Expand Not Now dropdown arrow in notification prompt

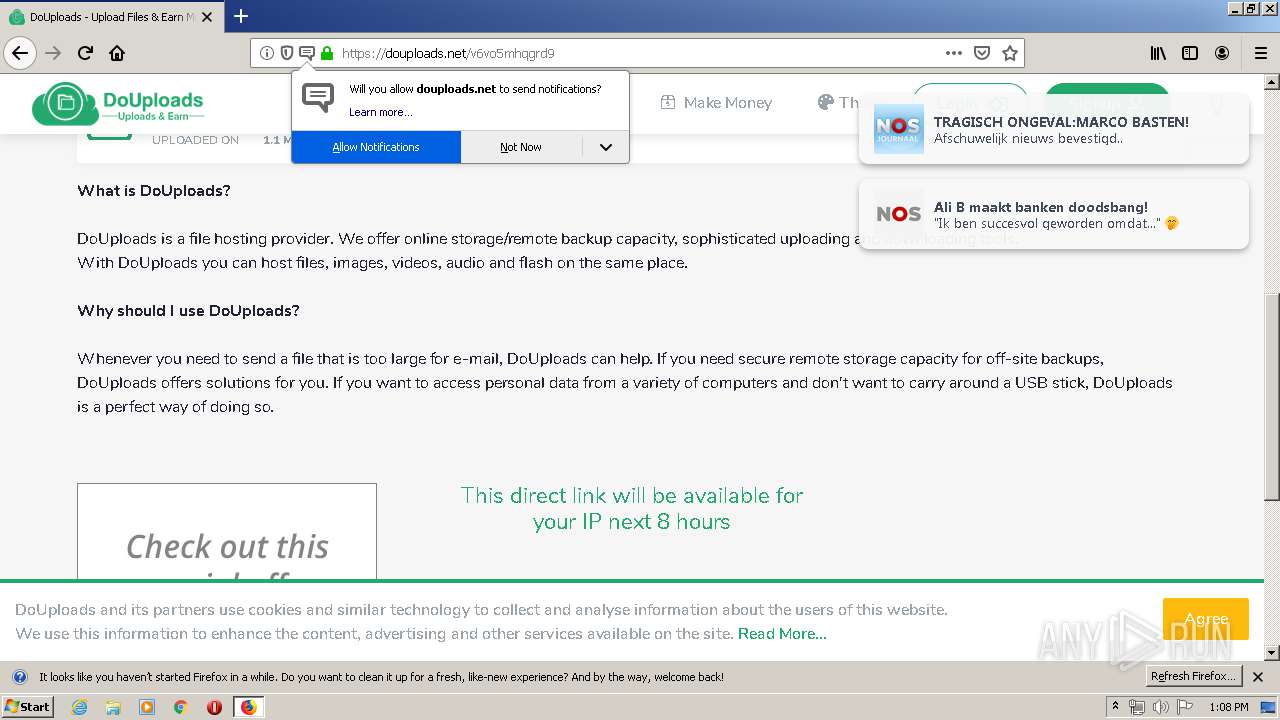click(x=605, y=147)
